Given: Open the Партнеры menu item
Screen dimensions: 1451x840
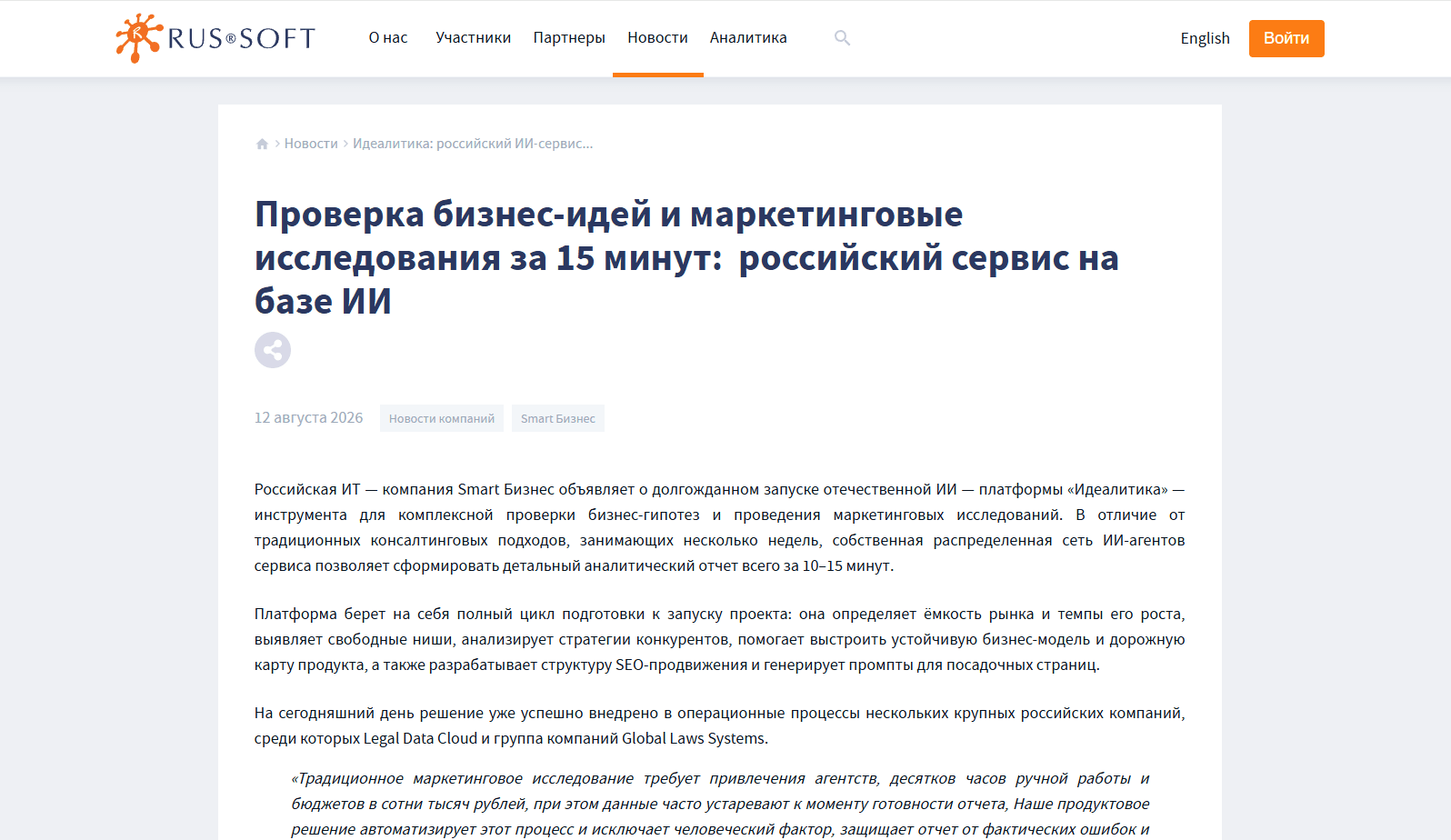Looking at the screenshot, I should click(x=569, y=38).
